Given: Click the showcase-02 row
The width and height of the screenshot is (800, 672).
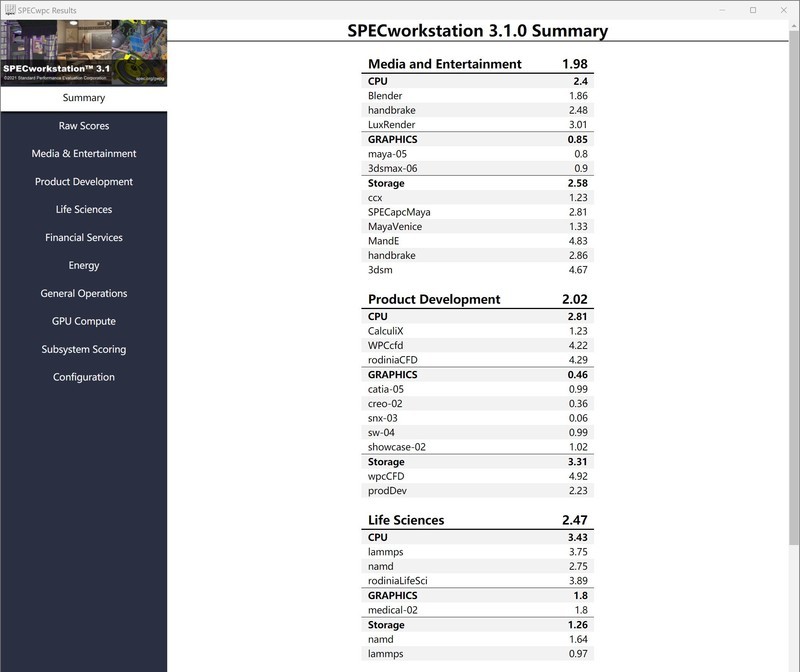Looking at the screenshot, I should click(478, 447).
